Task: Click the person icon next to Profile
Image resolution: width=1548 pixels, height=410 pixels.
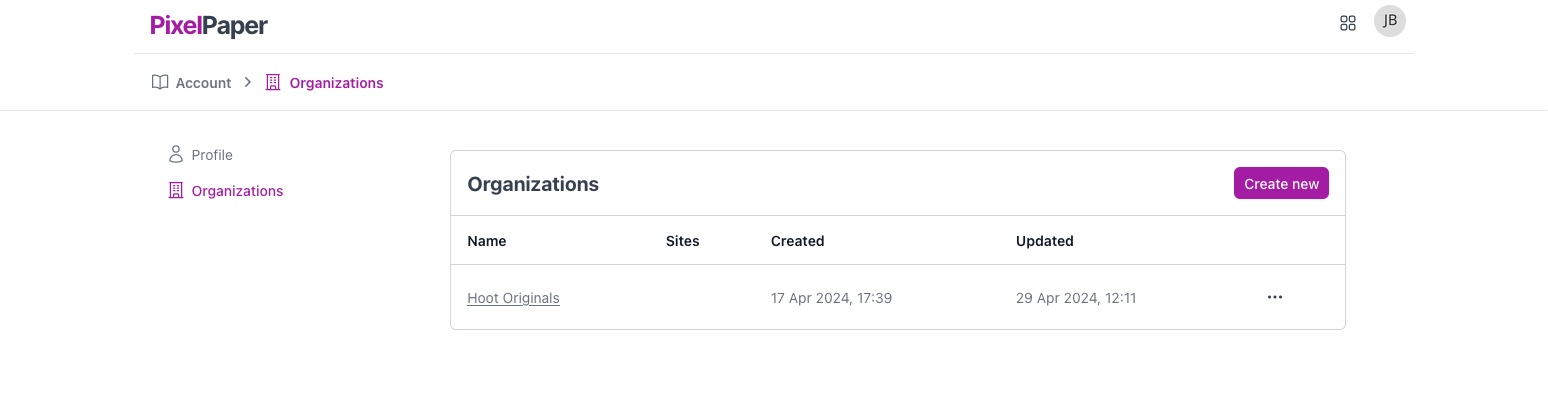Action: (176, 155)
